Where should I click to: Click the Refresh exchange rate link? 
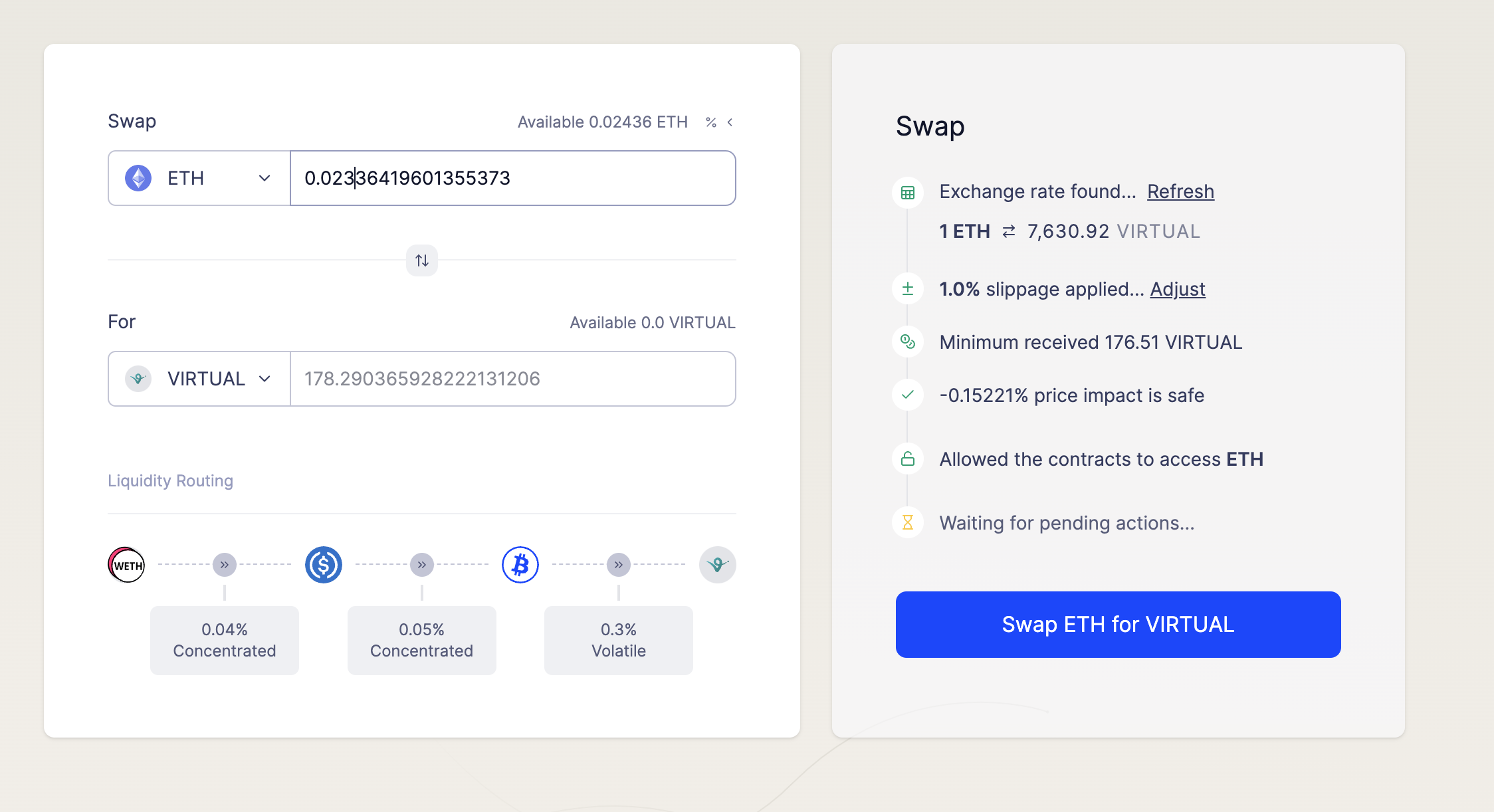pyautogui.click(x=1180, y=191)
